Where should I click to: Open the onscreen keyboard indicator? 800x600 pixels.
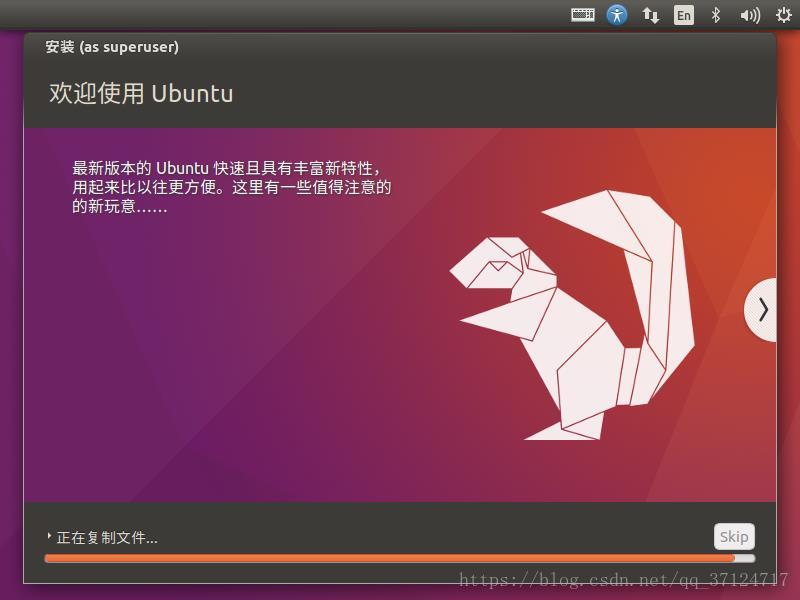(x=582, y=15)
